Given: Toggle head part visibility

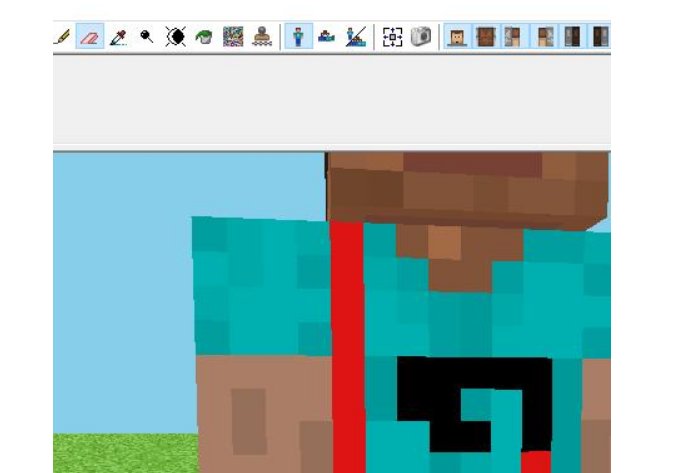Looking at the screenshot, I should pyautogui.click(x=457, y=37).
